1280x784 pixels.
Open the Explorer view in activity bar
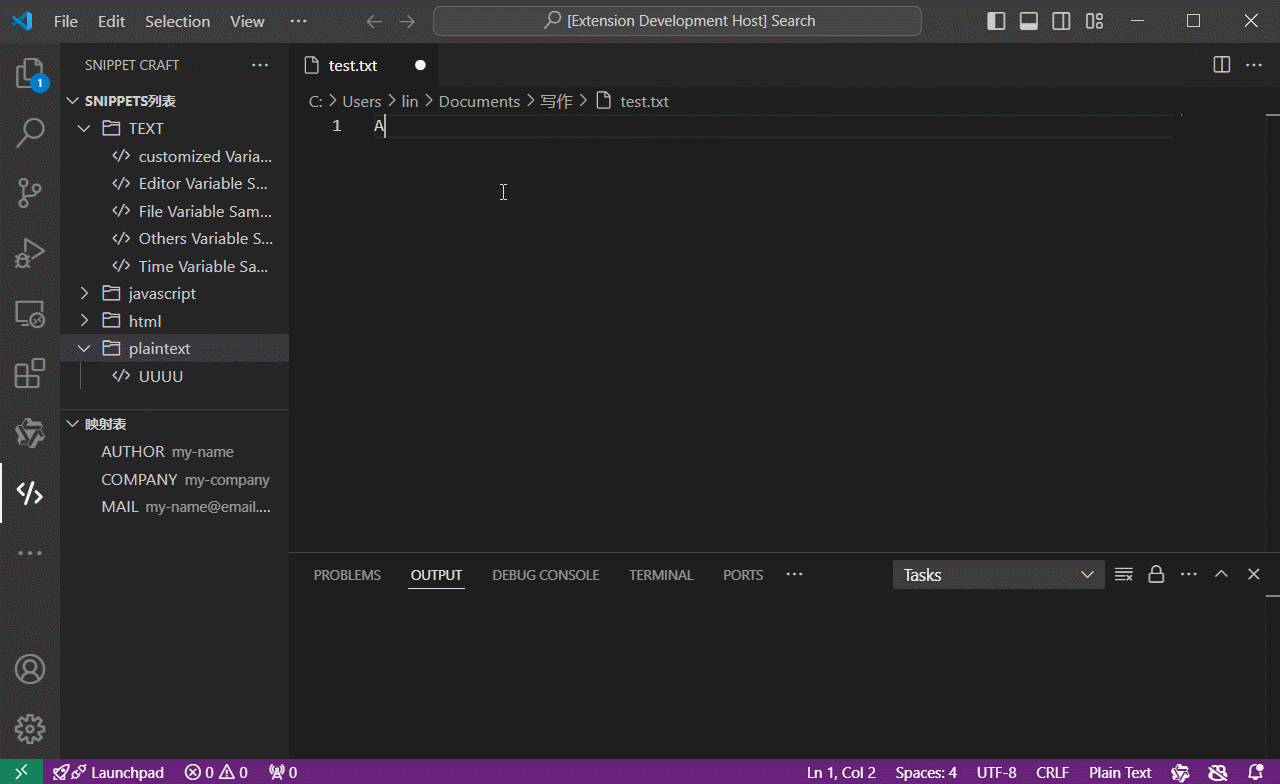[x=30, y=74]
